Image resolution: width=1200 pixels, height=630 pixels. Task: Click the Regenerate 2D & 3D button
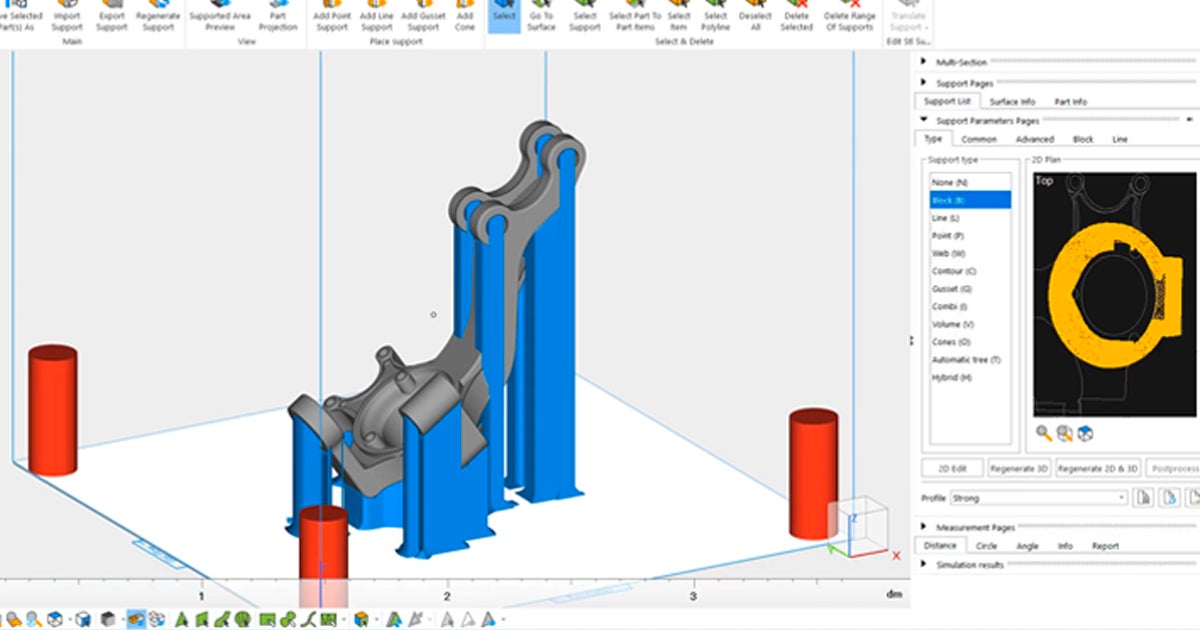click(1098, 468)
